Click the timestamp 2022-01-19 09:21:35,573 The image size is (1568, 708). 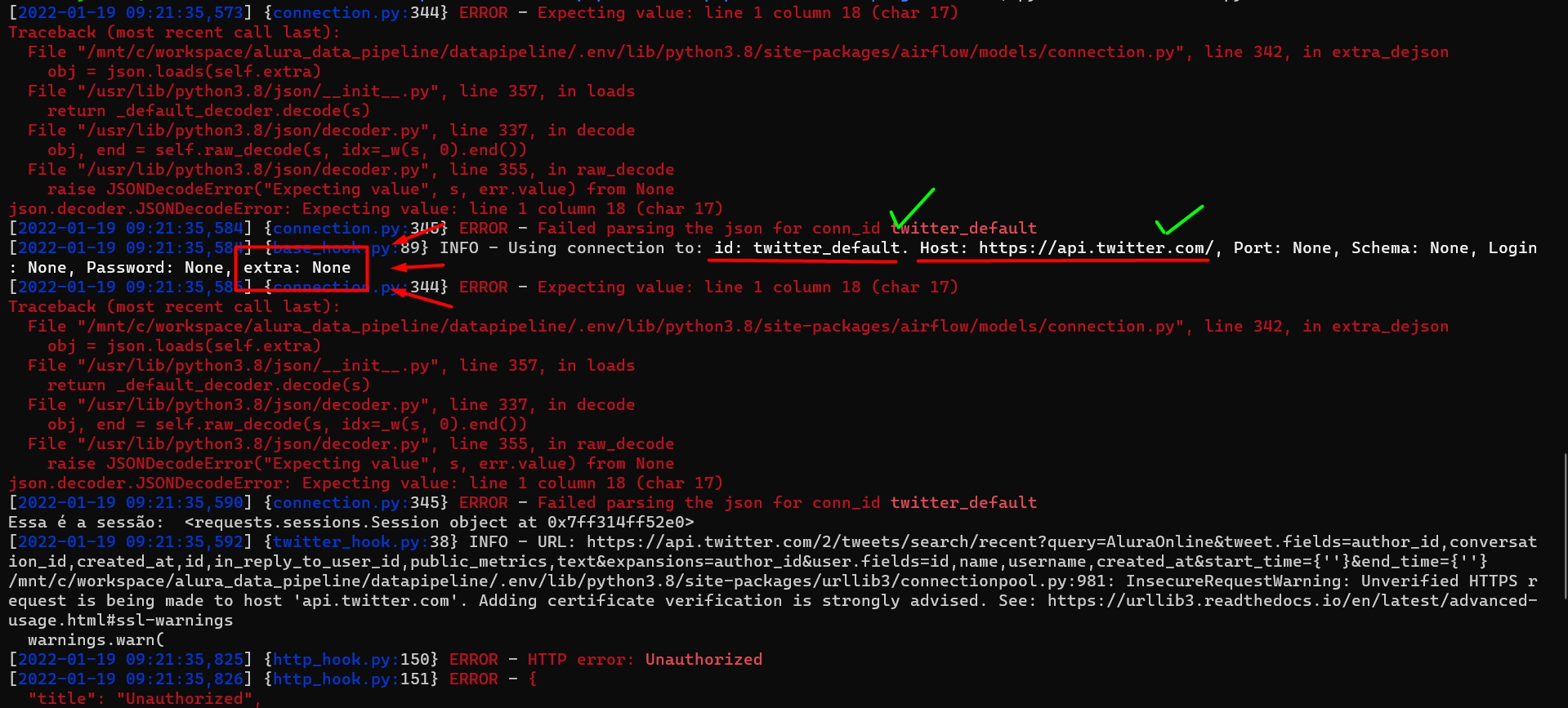[x=131, y=12]
